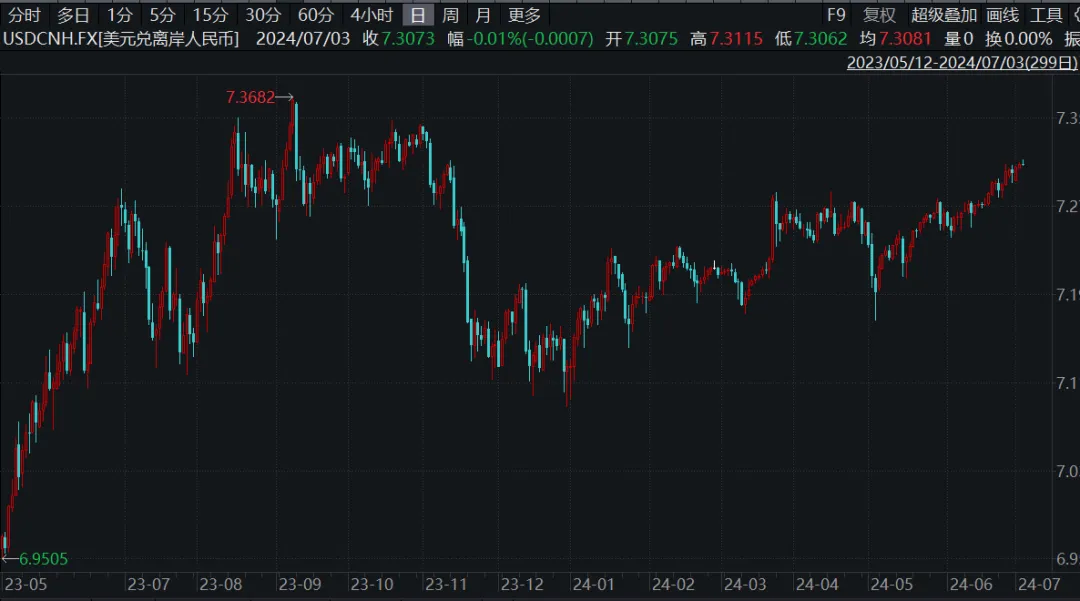This screenshot has width=1080, height=601.
Task: Choose the 5分 interval tab
Action: tap(163, 15)
